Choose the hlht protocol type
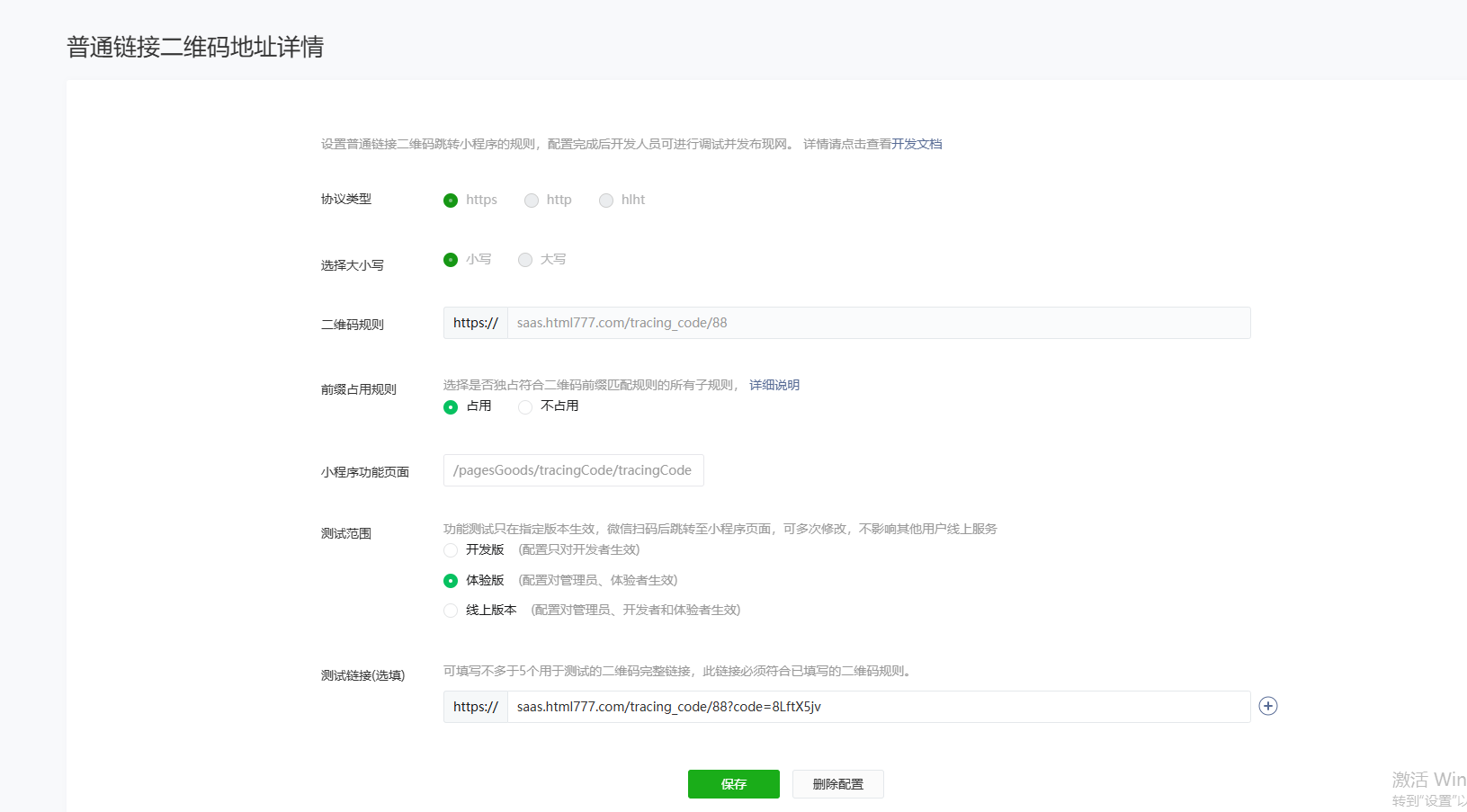1467x812 pixels. tap(606, 201)
